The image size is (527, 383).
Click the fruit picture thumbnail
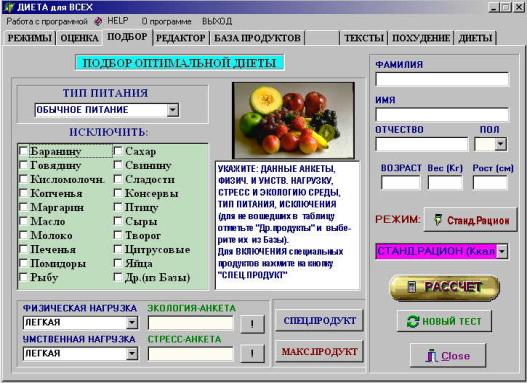[x=293, y=120]
